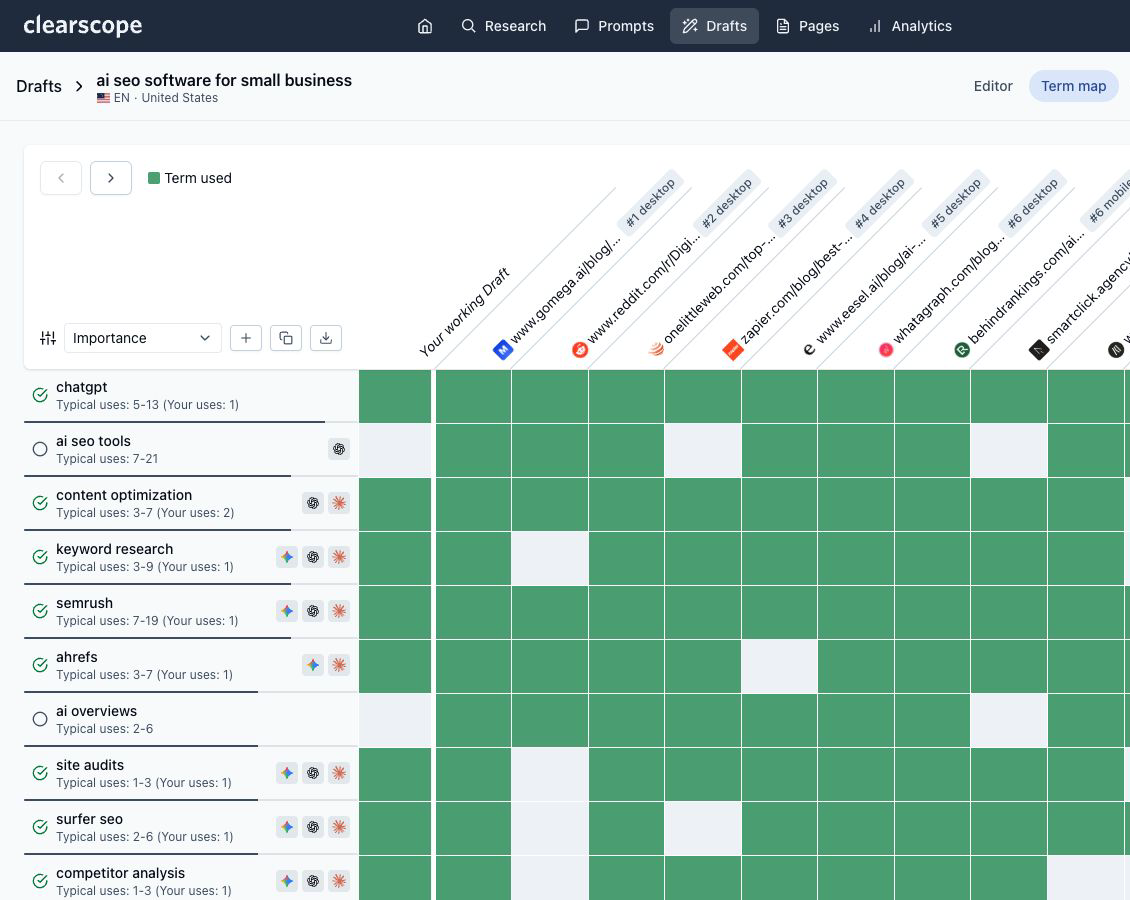Click ChatGPT icon on competitor analysis row

point(313,881)
